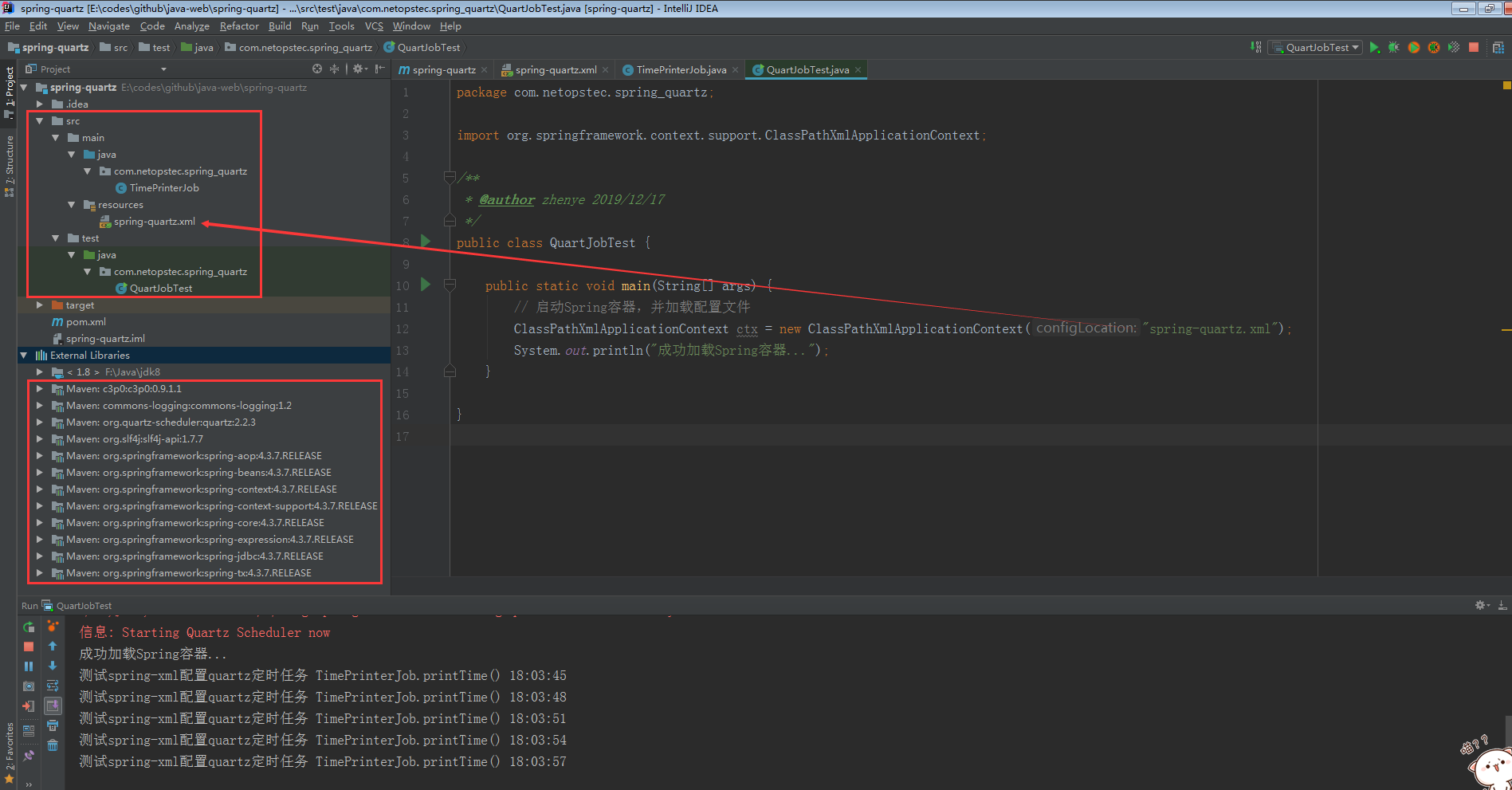Expand the .idea folder

coord(39,104)
